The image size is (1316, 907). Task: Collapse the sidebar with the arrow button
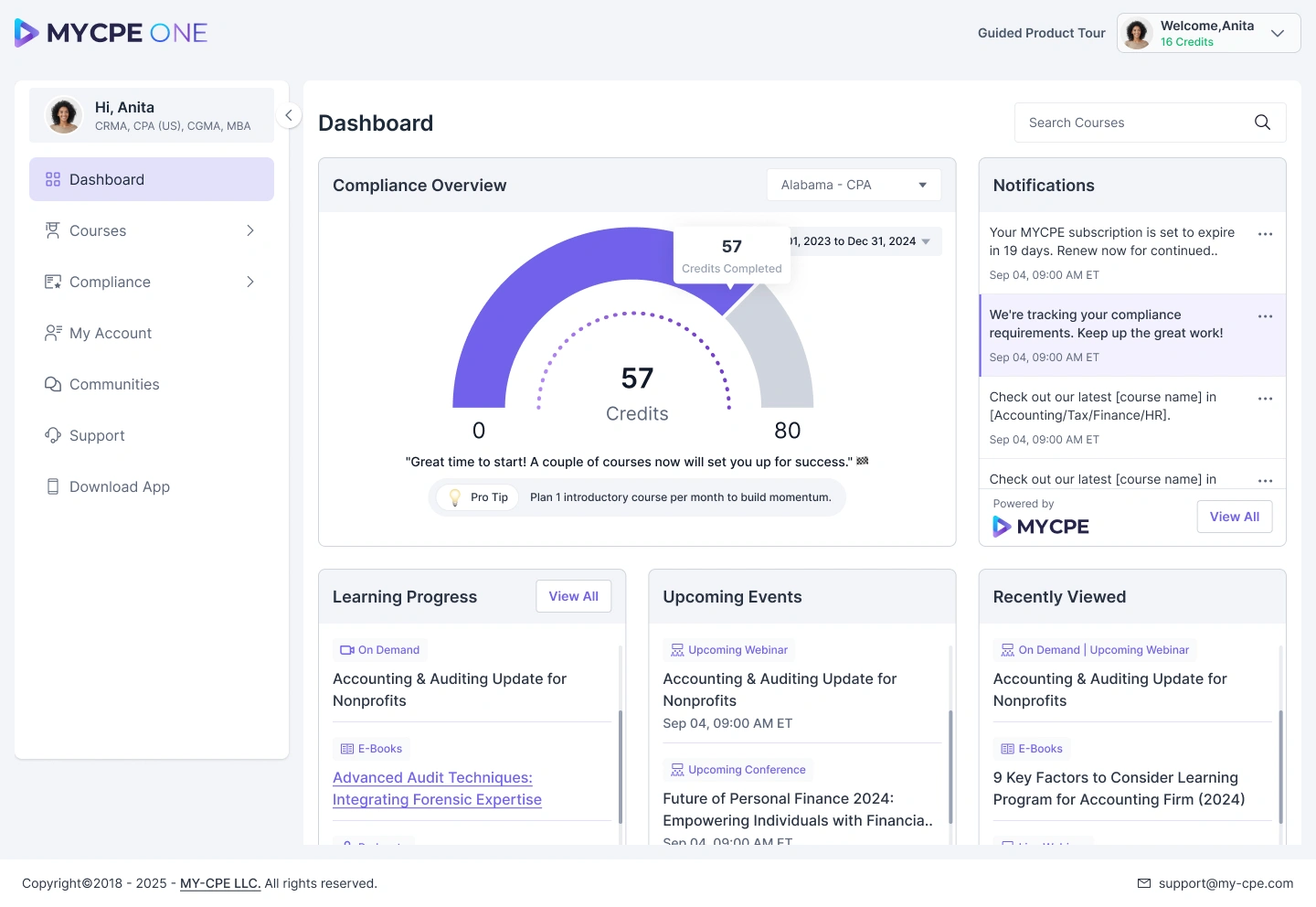click(289, 115)
